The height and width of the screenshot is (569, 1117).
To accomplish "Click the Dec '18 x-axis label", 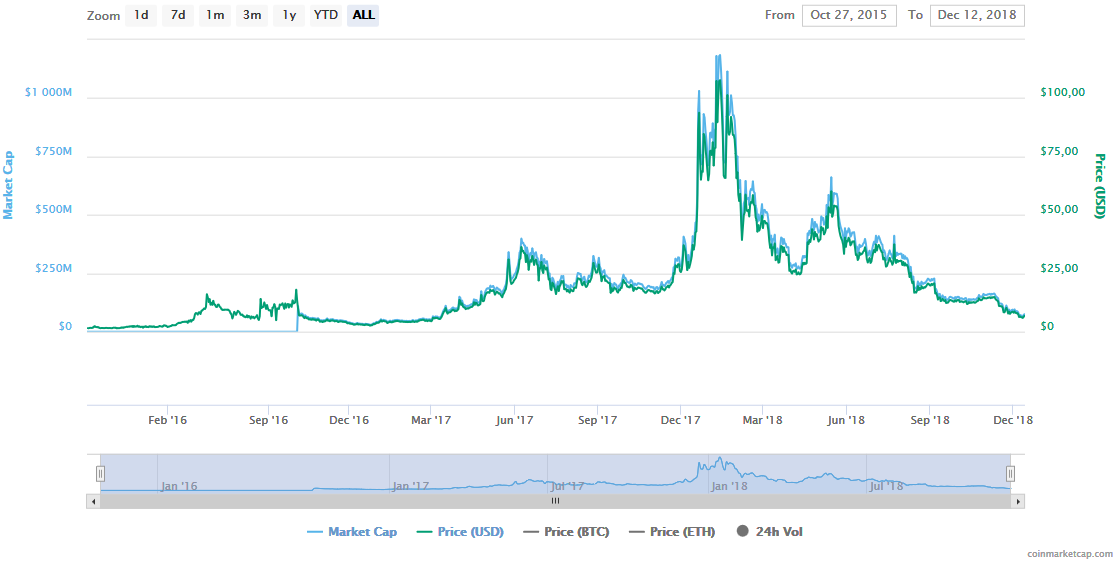I will tap(1012, 421).
